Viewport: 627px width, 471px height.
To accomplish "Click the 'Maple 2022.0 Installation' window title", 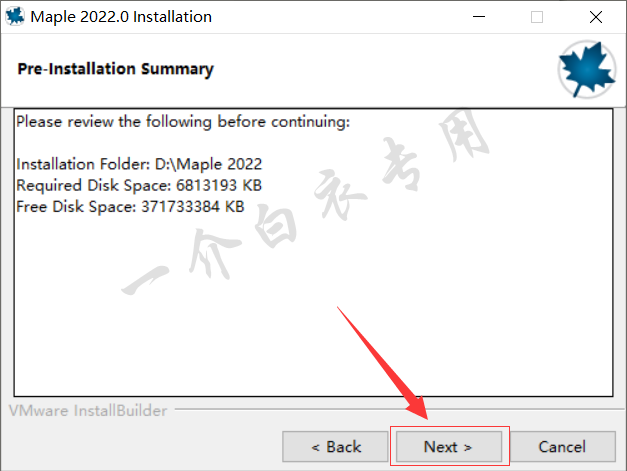I will click(x=121, y=17).
